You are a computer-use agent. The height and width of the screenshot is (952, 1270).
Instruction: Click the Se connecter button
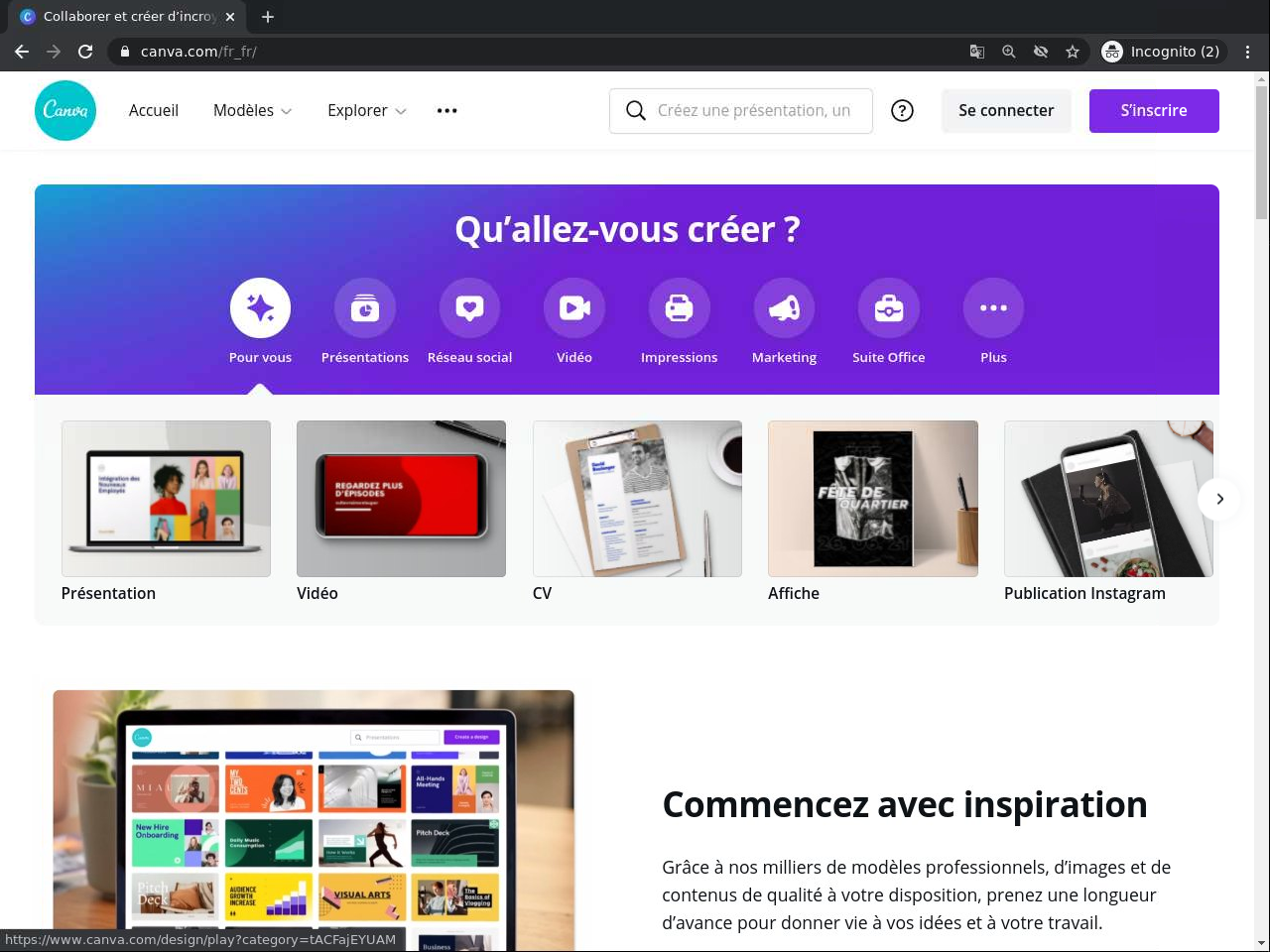click(1006, 111)
